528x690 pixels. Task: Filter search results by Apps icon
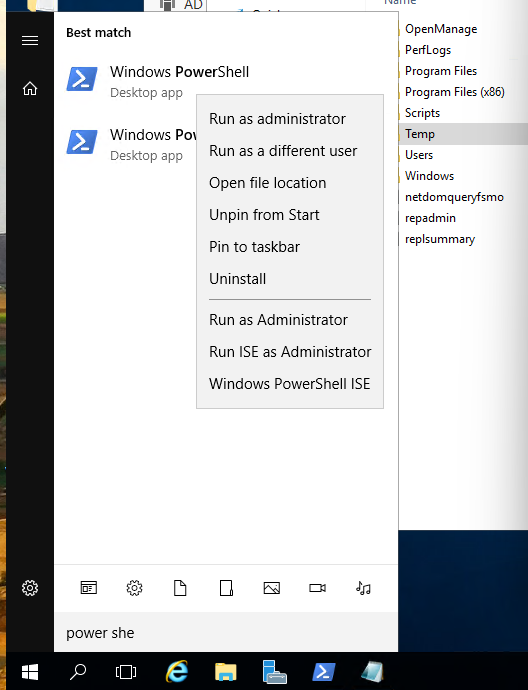pos(88,588)
